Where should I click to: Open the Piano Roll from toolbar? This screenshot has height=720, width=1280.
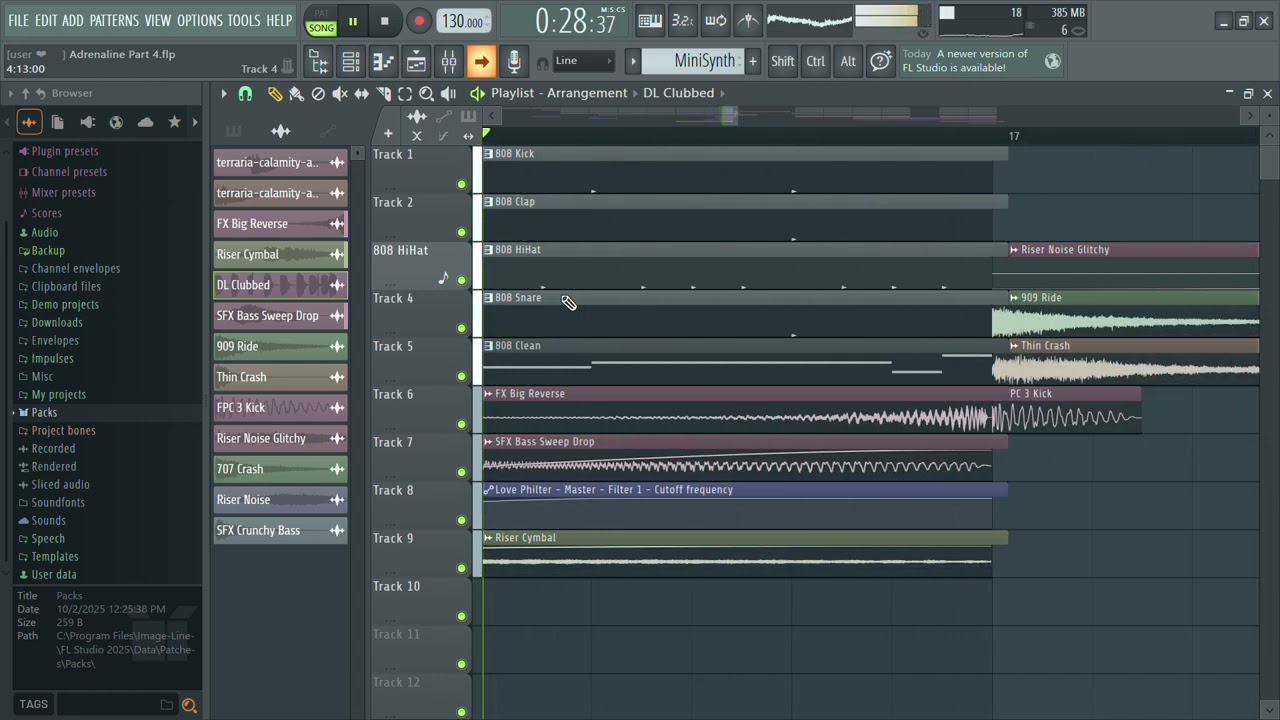point(384,62)
